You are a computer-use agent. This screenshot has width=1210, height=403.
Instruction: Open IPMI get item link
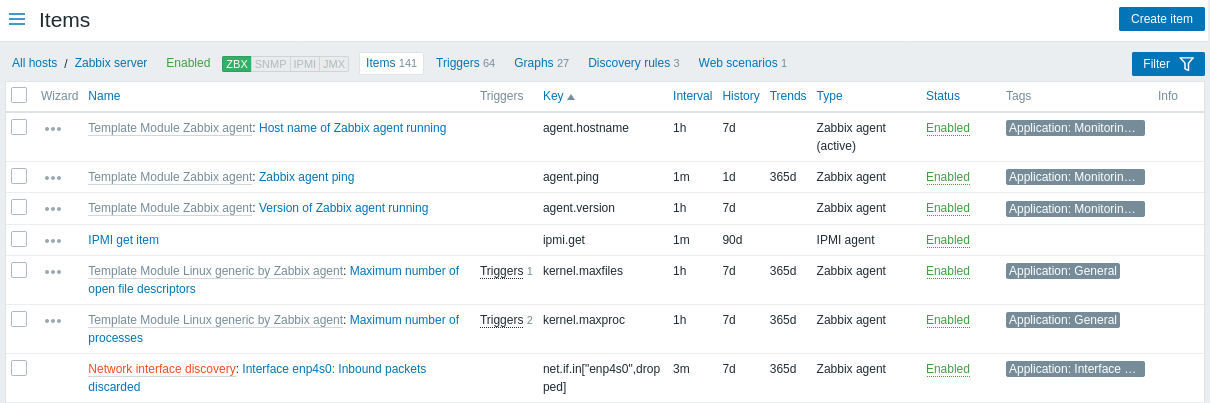123,240
